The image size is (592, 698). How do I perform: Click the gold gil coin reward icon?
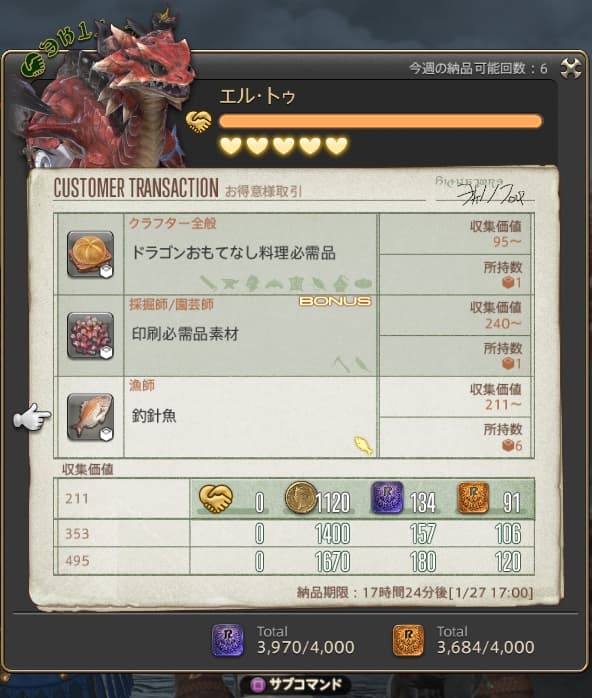(x=300, y=498)
